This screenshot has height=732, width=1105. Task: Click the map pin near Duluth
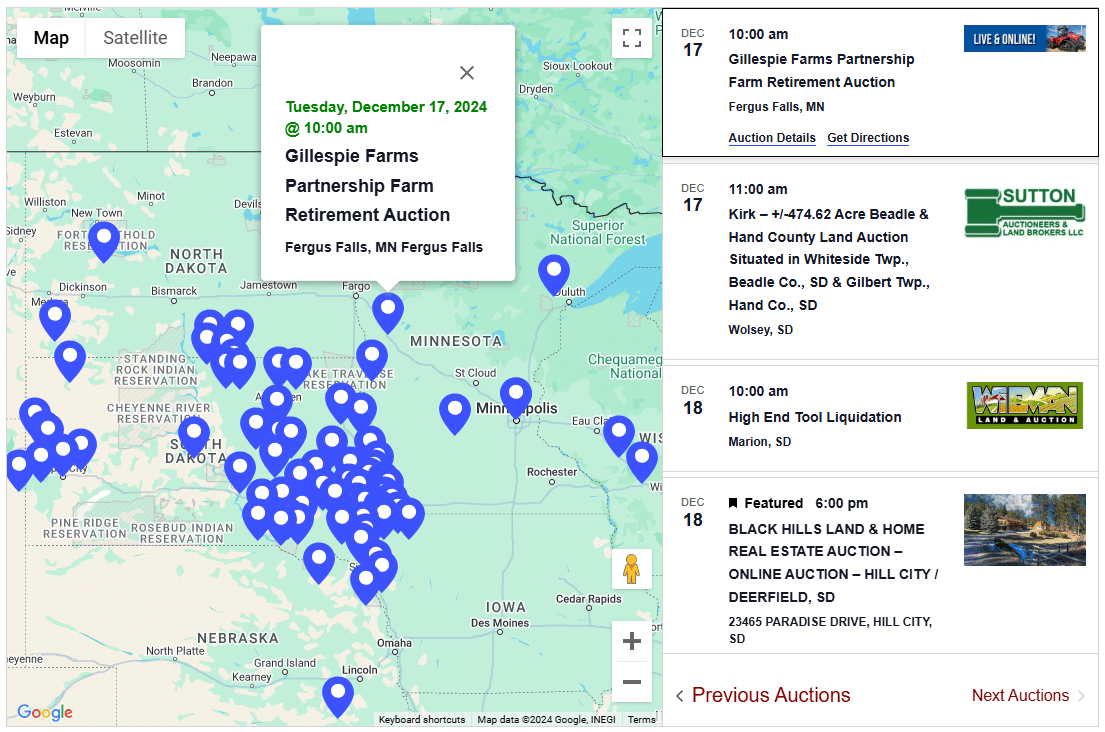(554, 273)
